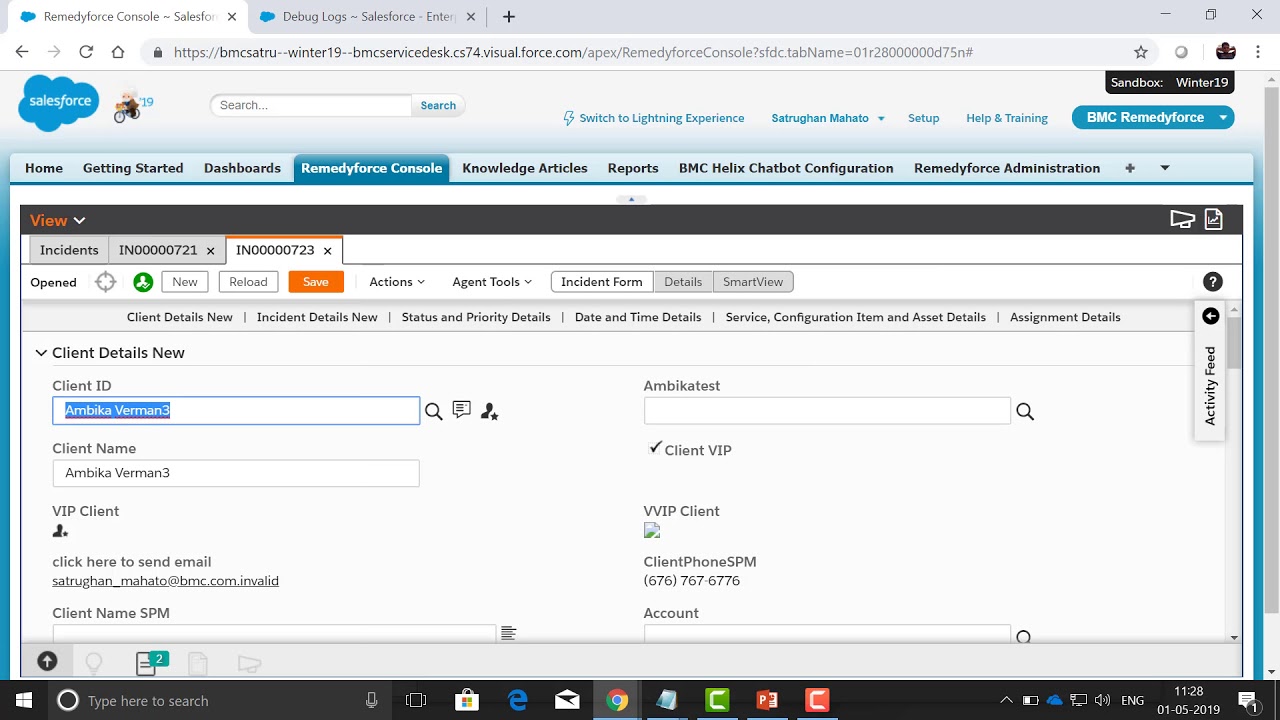Open the Setup link

click(x=923, y=118)
